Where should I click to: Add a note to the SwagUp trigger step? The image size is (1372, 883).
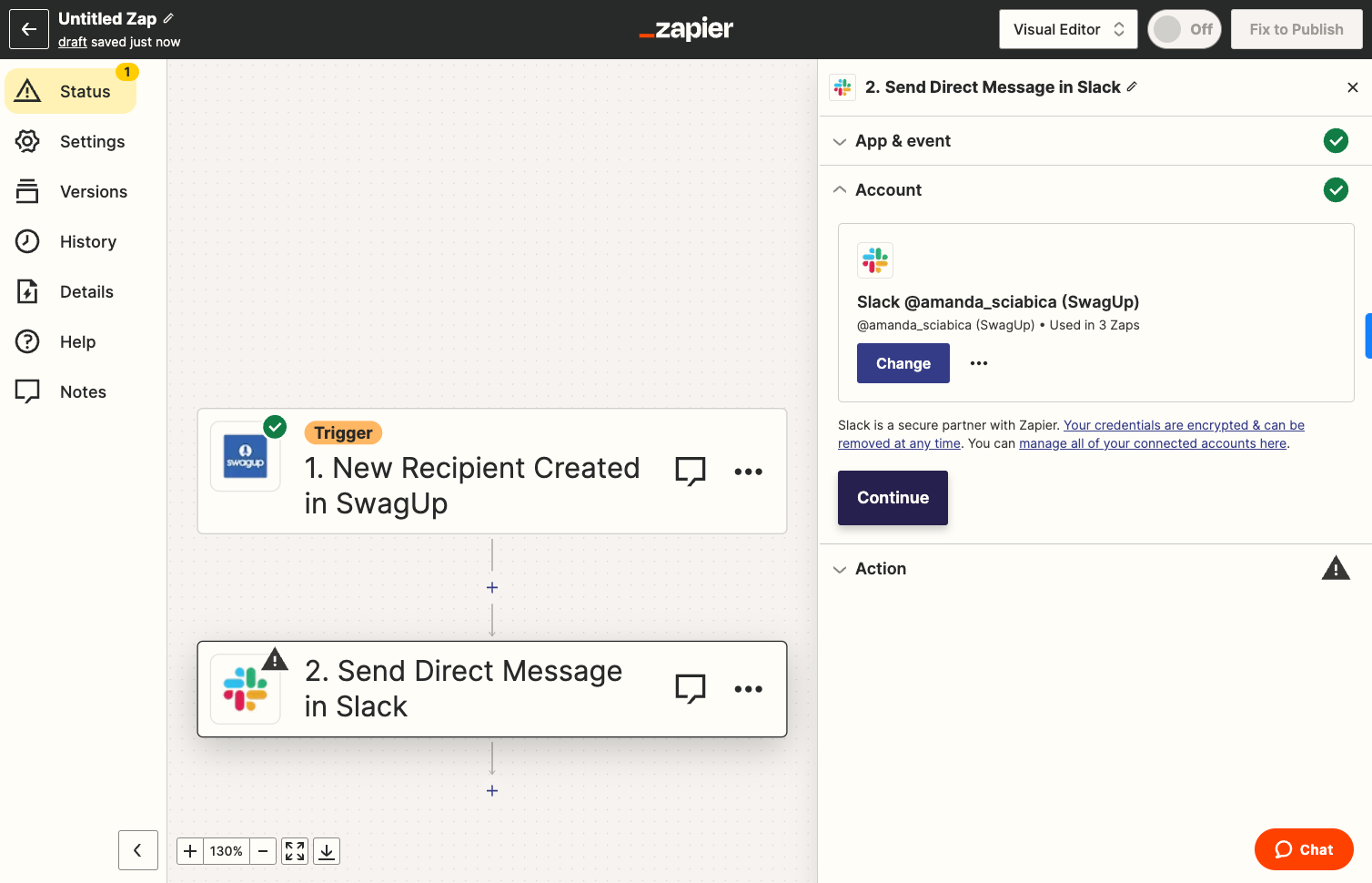(x=691, y=471)
